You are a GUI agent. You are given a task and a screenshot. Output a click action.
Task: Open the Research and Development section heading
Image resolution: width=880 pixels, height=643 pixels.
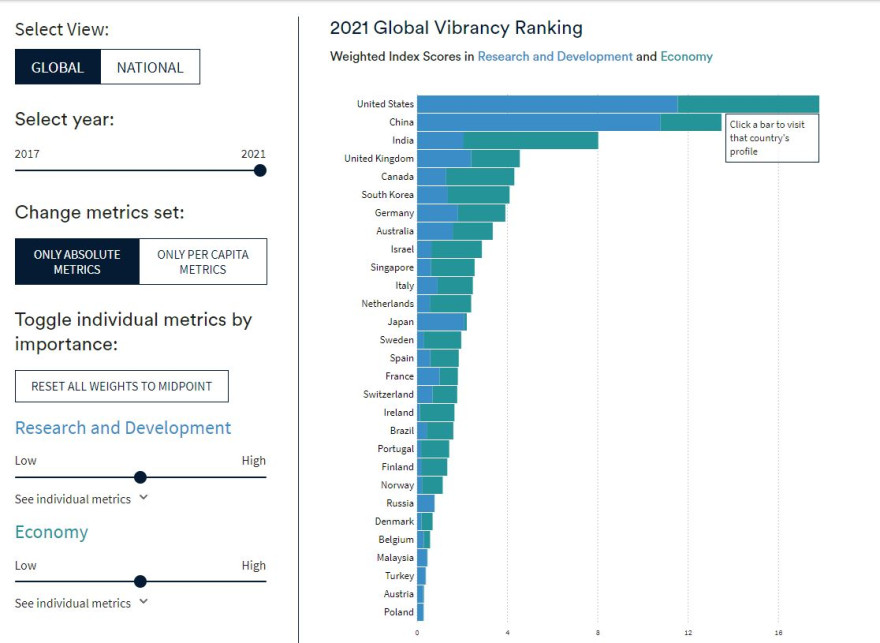pyautogui.click(x=123, y=428)
